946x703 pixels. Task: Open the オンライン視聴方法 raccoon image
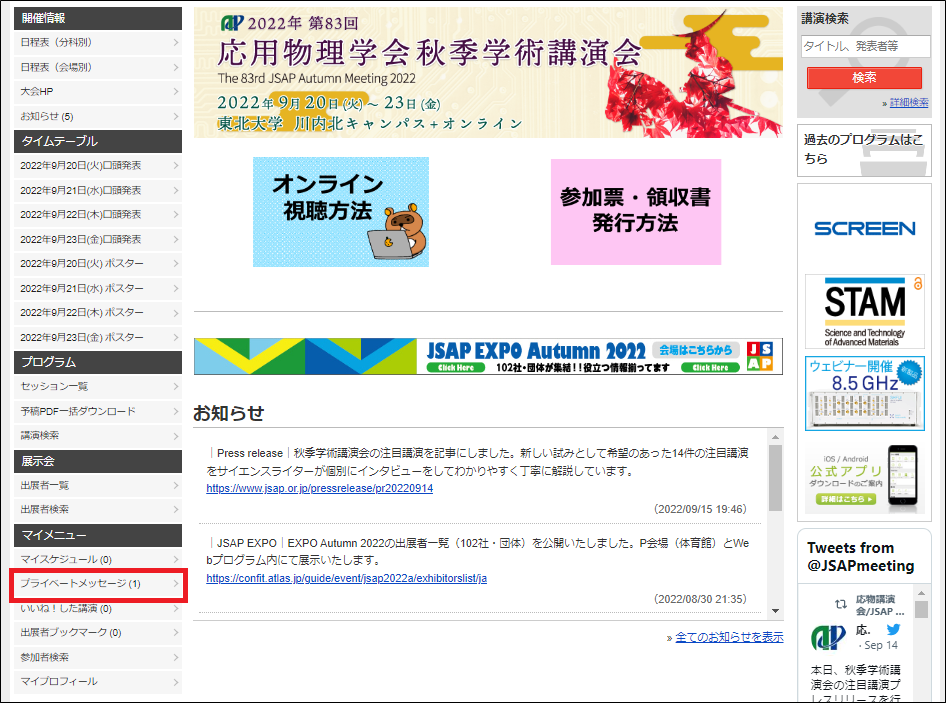340,212
